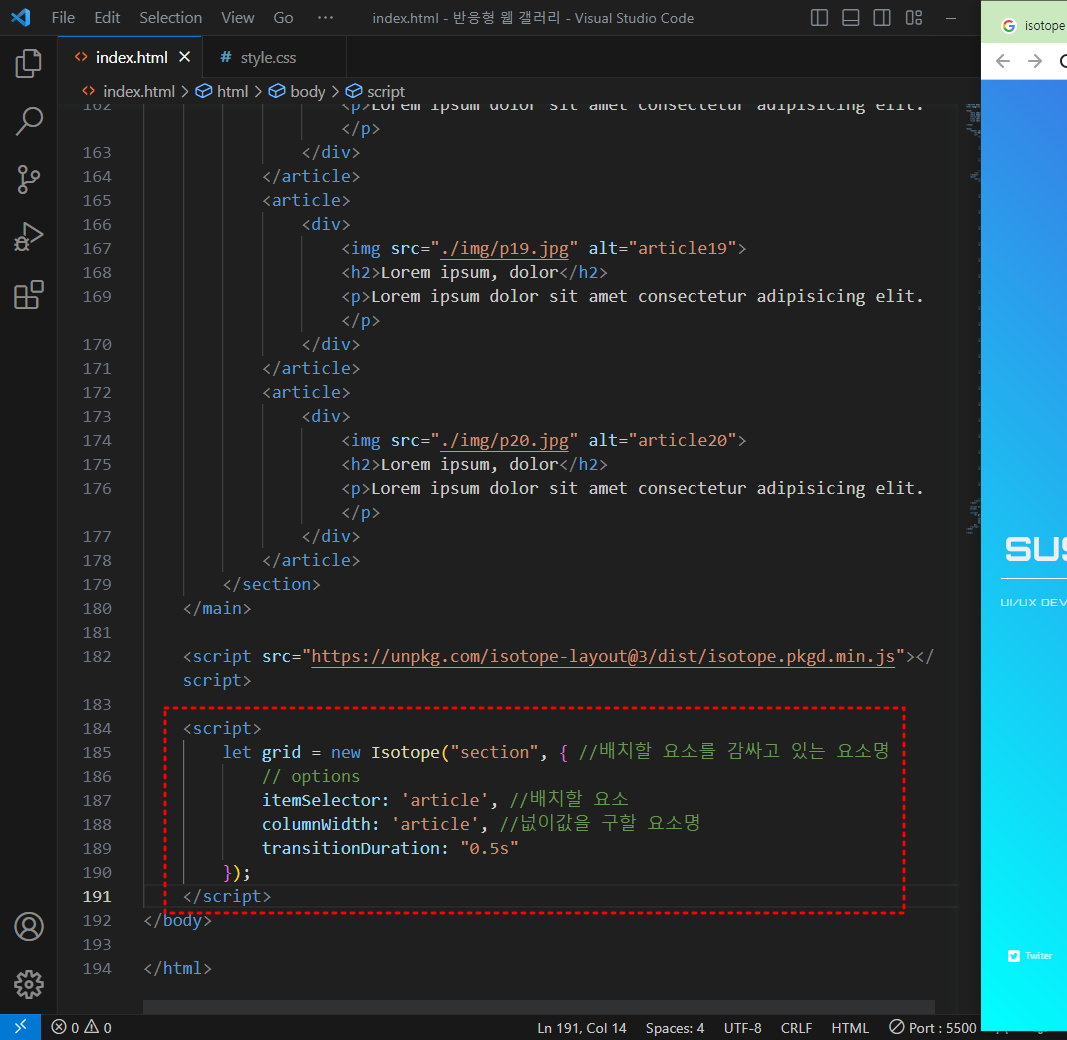This screenshot has height=1040, width=1067.
Task: Open the Accounts menu icon
Action: (x=29, y=926)
